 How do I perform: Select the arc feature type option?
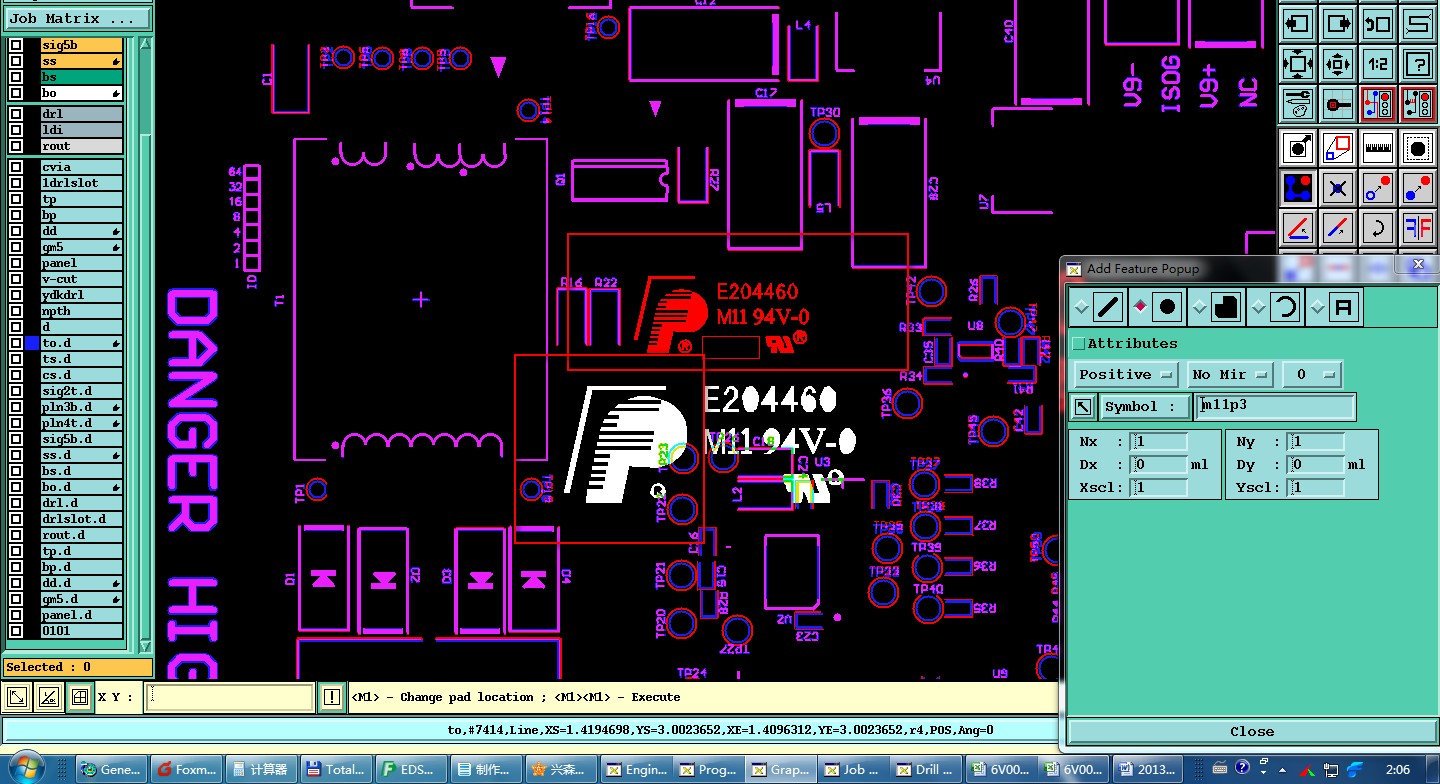pos(1285,307)
